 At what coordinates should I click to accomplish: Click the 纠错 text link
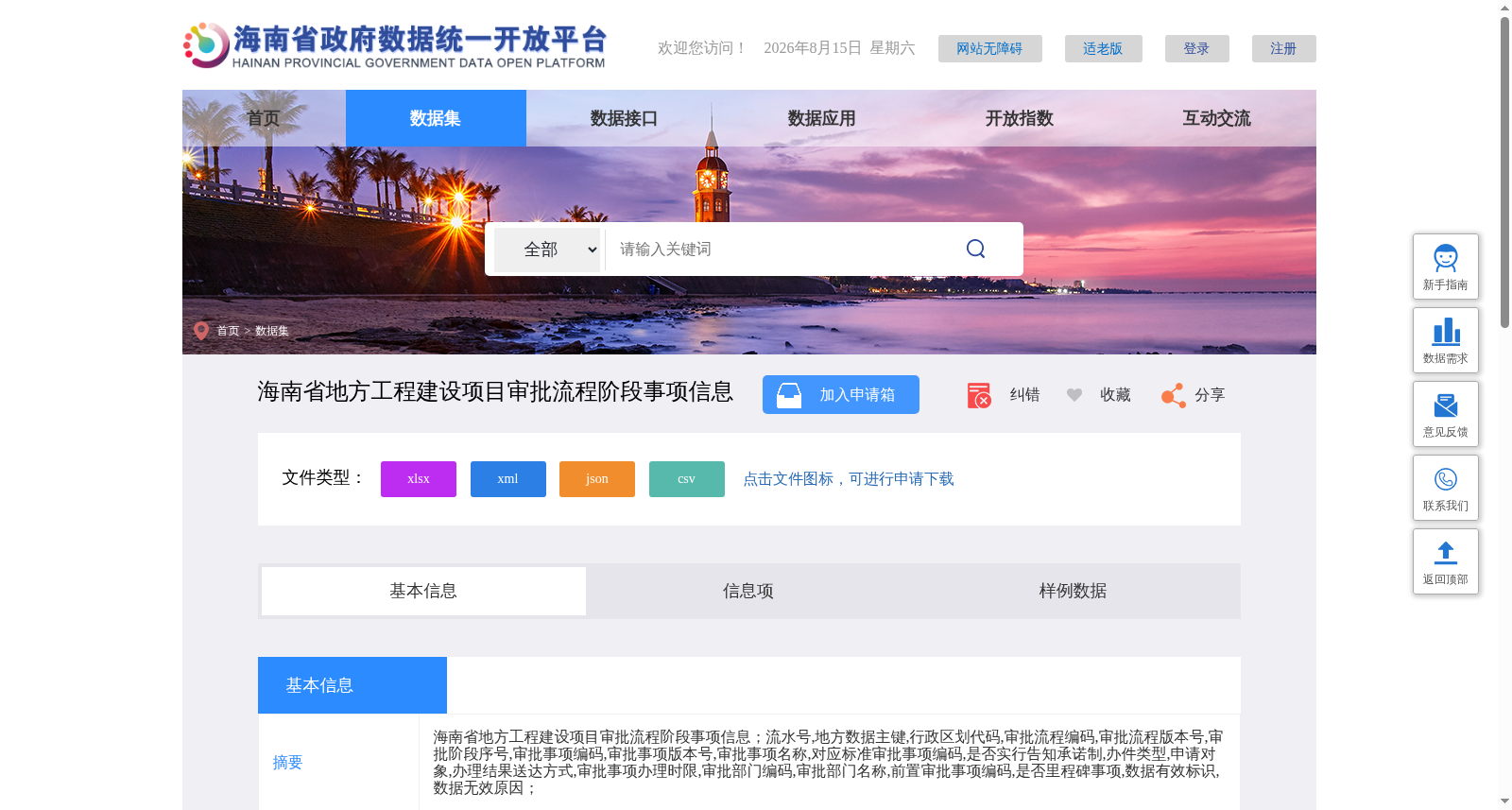click(x=1024, y=395)
